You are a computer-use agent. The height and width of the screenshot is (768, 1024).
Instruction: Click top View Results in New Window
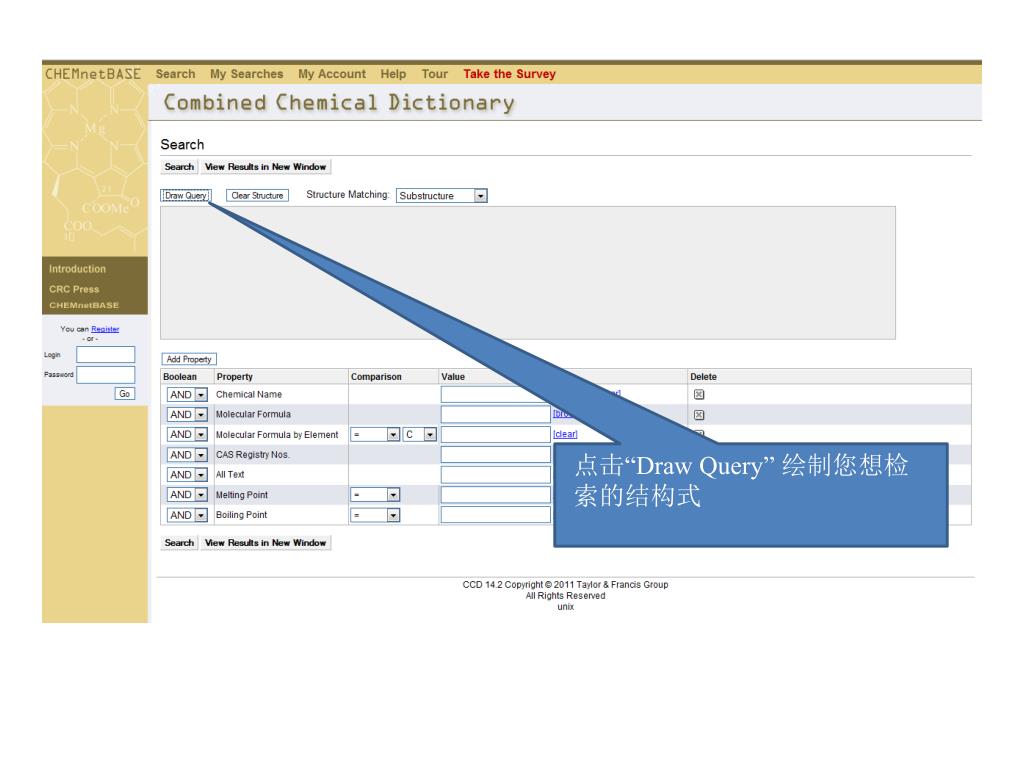pyautogui.click(x=265, y=167)
